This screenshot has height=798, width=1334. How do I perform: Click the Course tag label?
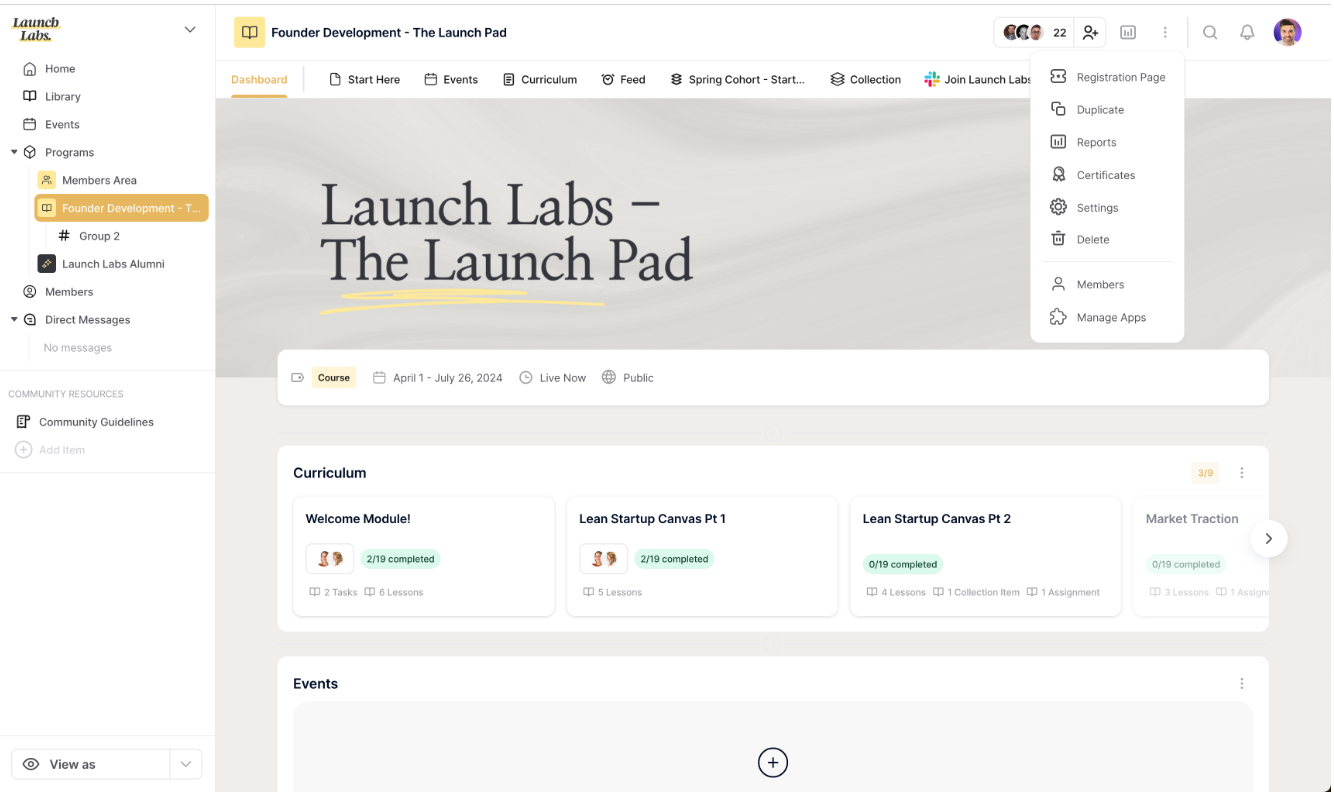pyautogui.click(x=334, y=378)
